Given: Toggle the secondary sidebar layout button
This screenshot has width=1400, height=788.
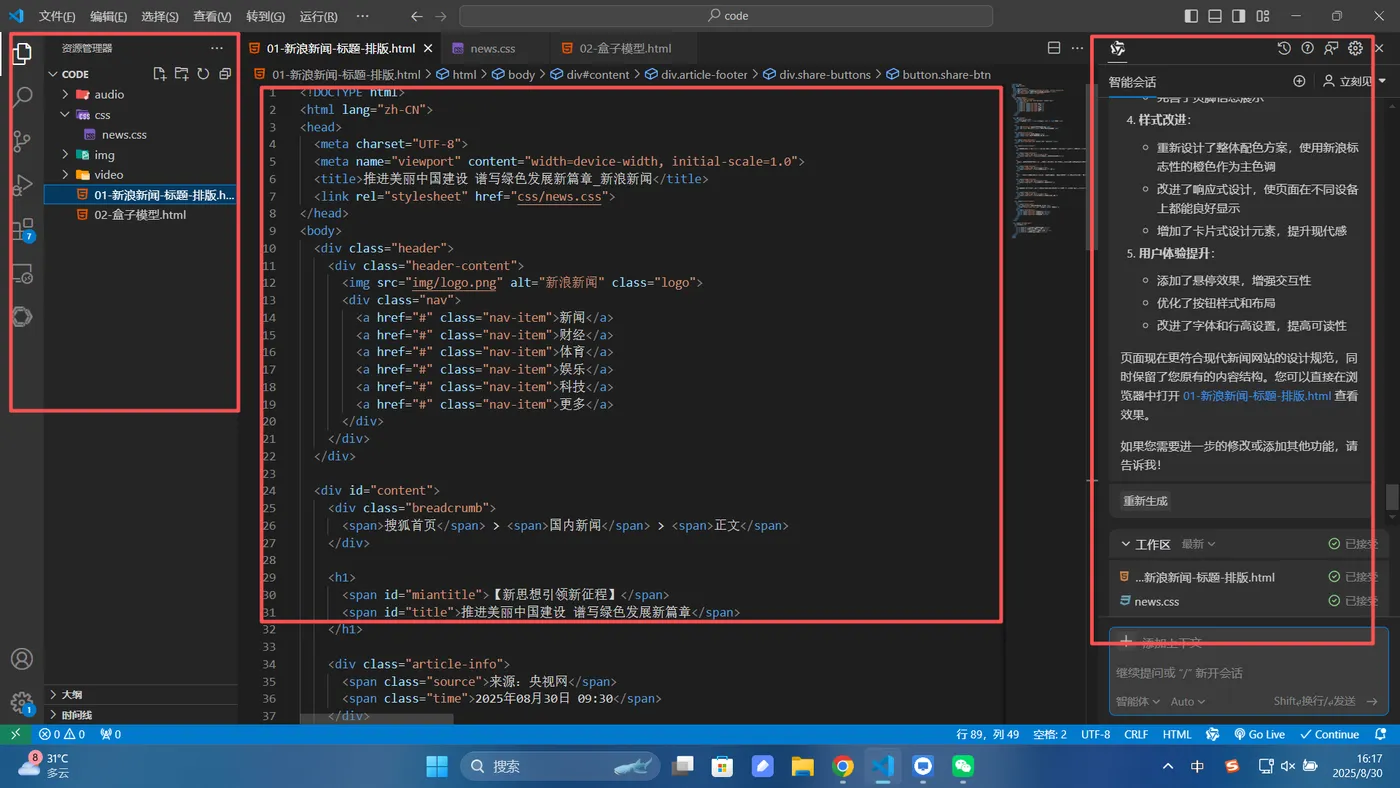Looking at the screenshot, I should [1239, 16].
